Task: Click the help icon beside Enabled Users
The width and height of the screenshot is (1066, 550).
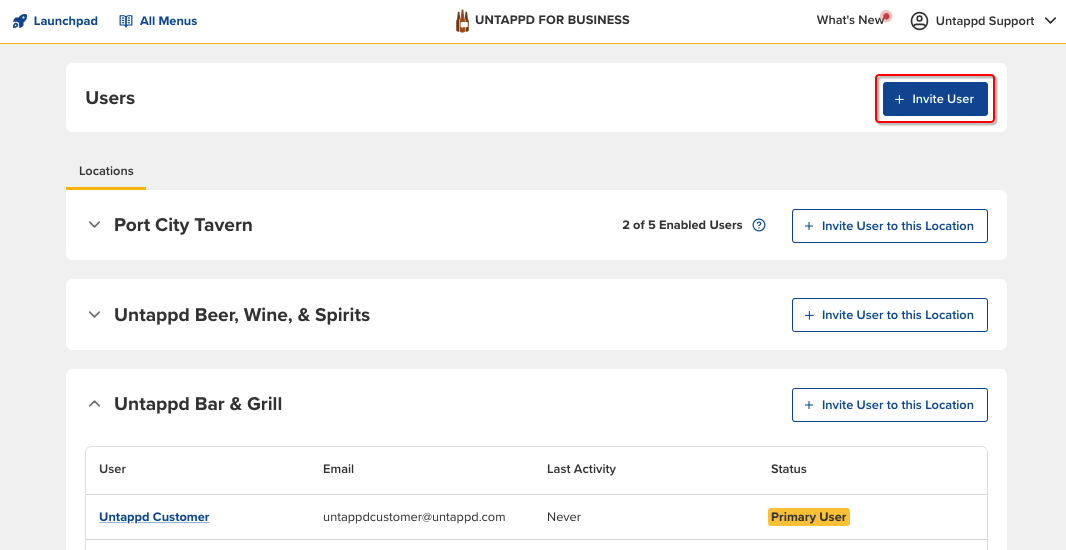Action: [759, 225]
